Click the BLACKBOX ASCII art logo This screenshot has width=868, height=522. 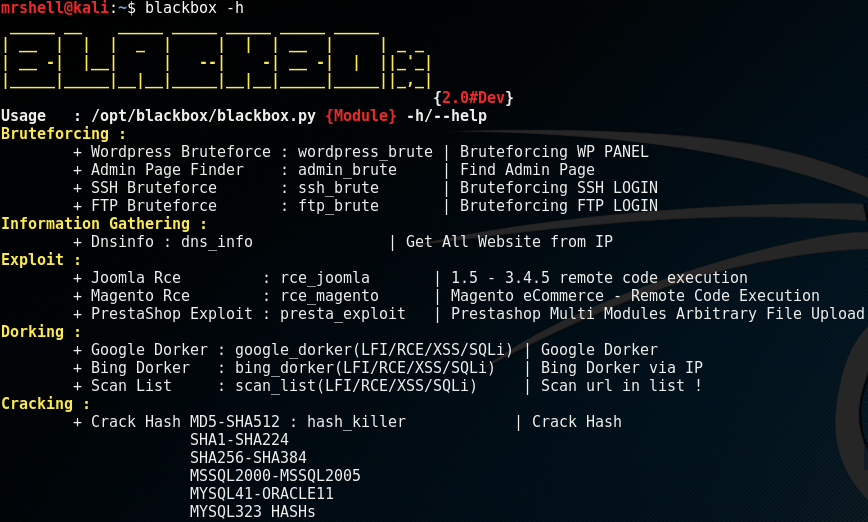[x=217, y=60]
